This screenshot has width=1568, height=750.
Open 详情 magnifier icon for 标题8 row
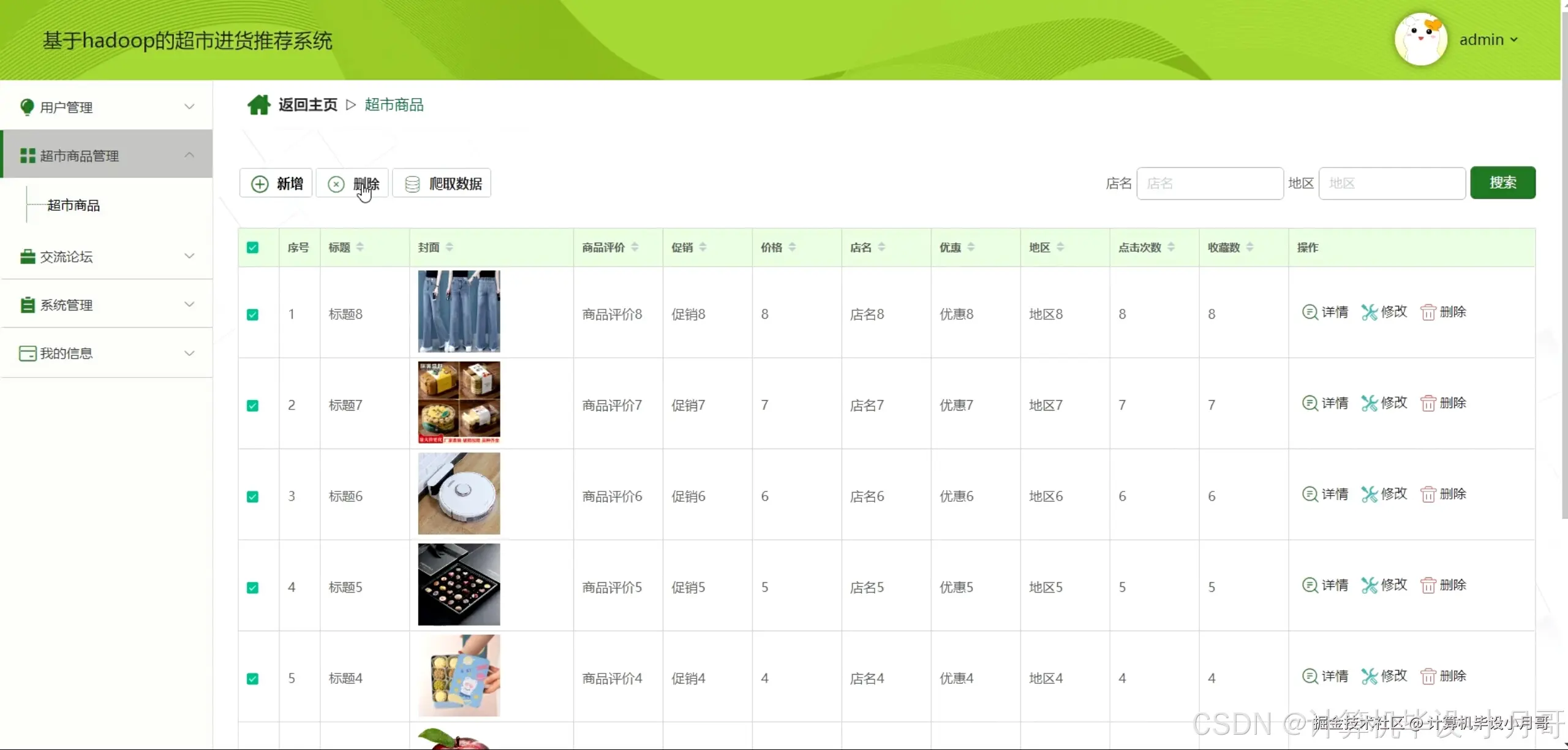[1310, 312]
